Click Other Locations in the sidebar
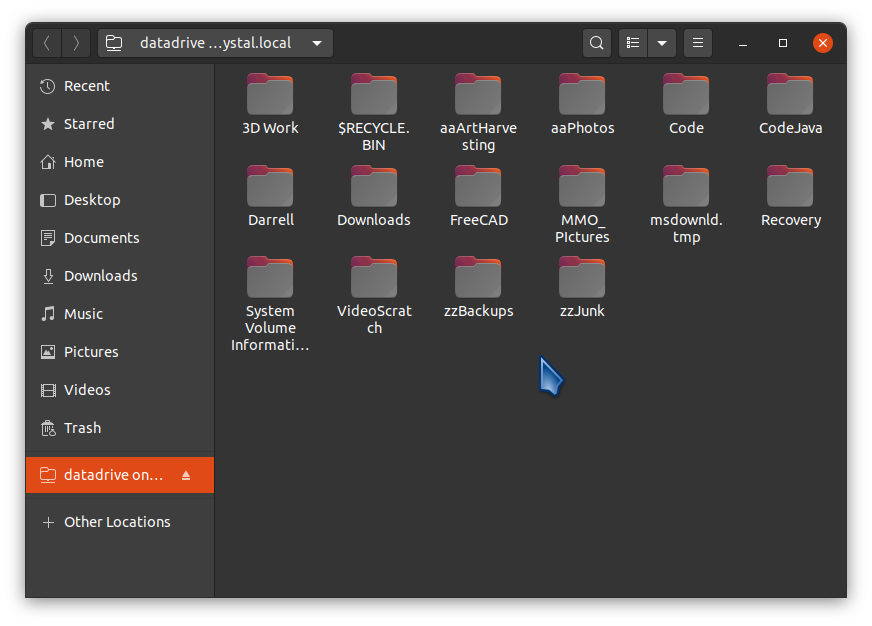The height and width of the screenshot is (626, 872). [x=116, y=522]
